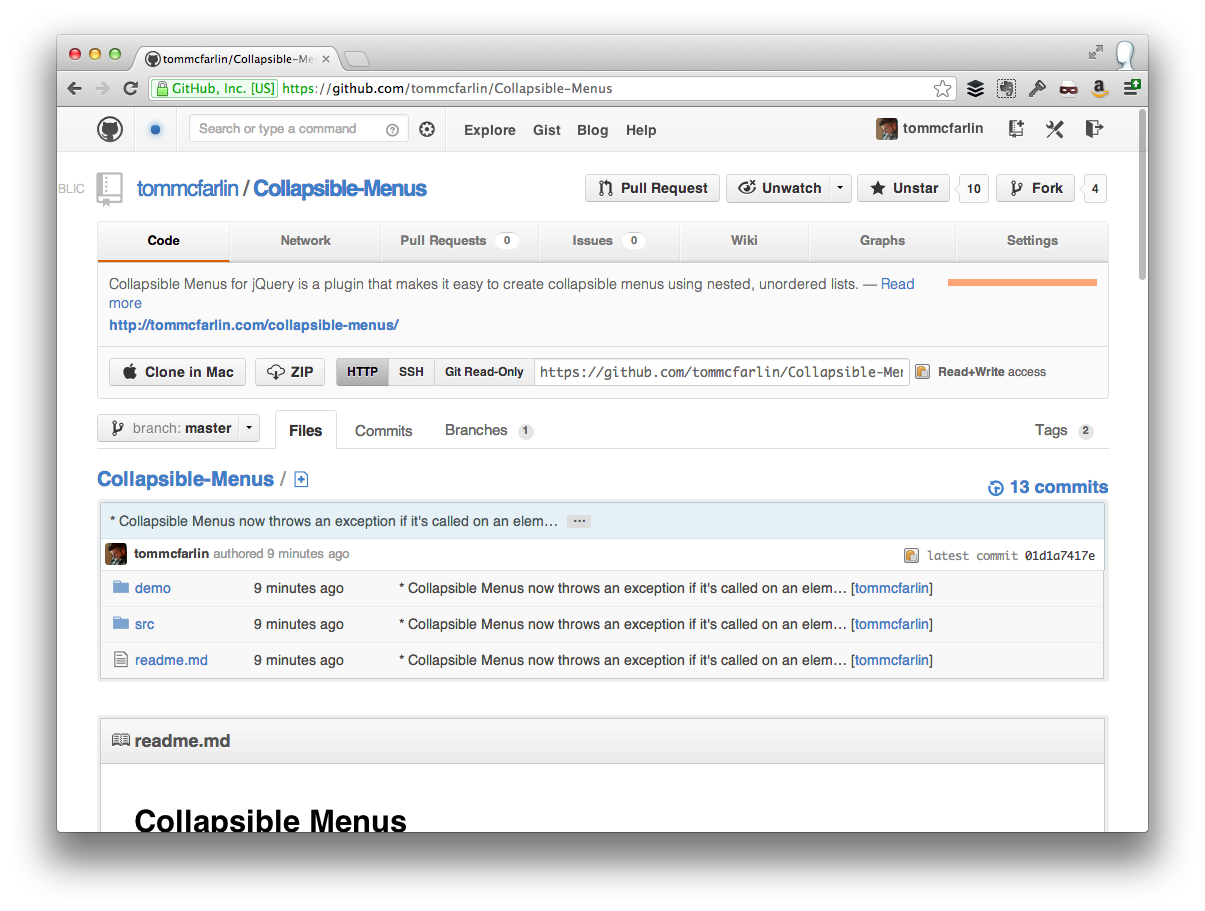
Task: Add a new file to Collapsible-Menus
Action: coord(301,480)
